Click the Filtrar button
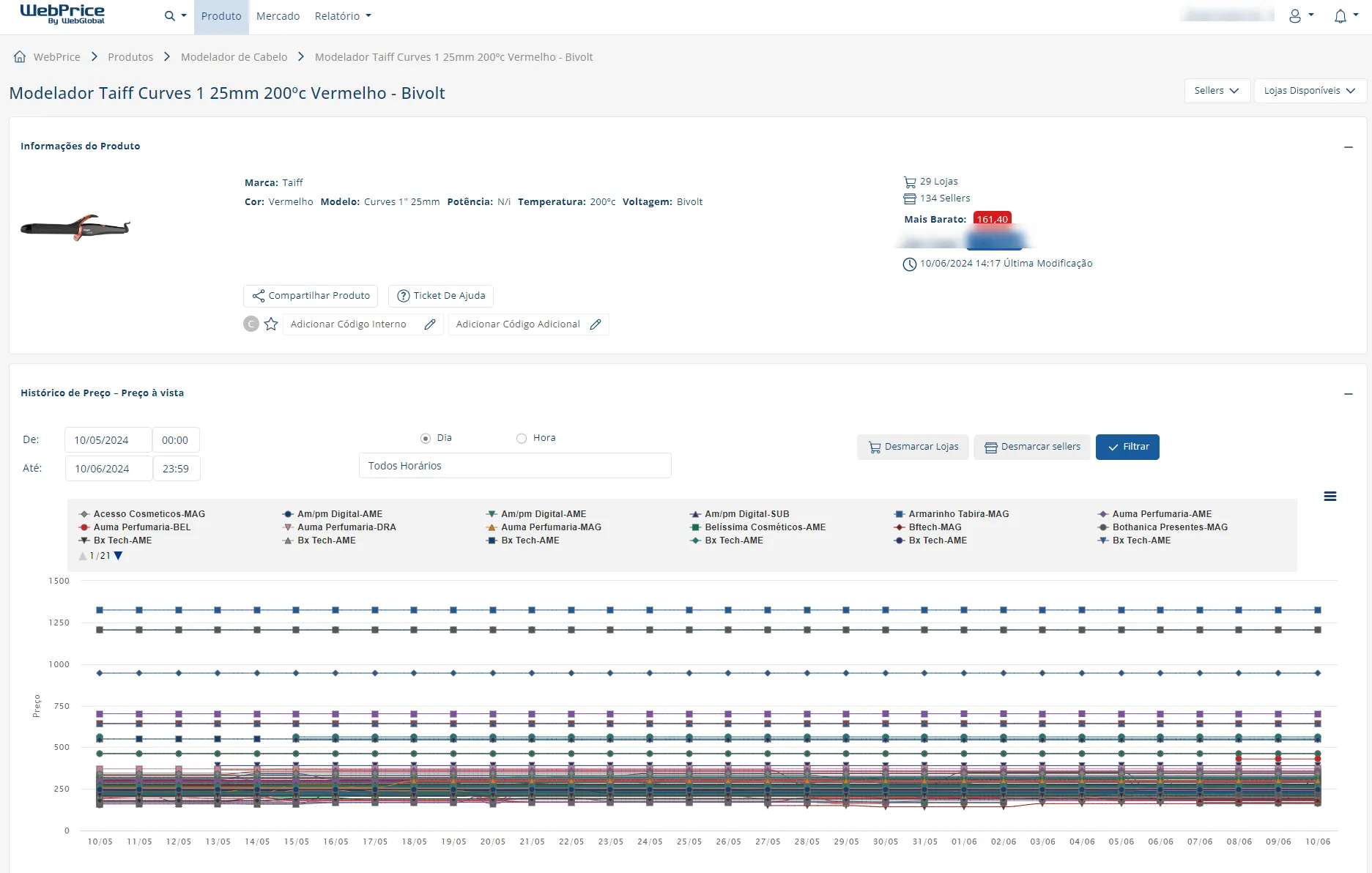The height and width of the screenshot is (873, 1372). pos(1127,447)
